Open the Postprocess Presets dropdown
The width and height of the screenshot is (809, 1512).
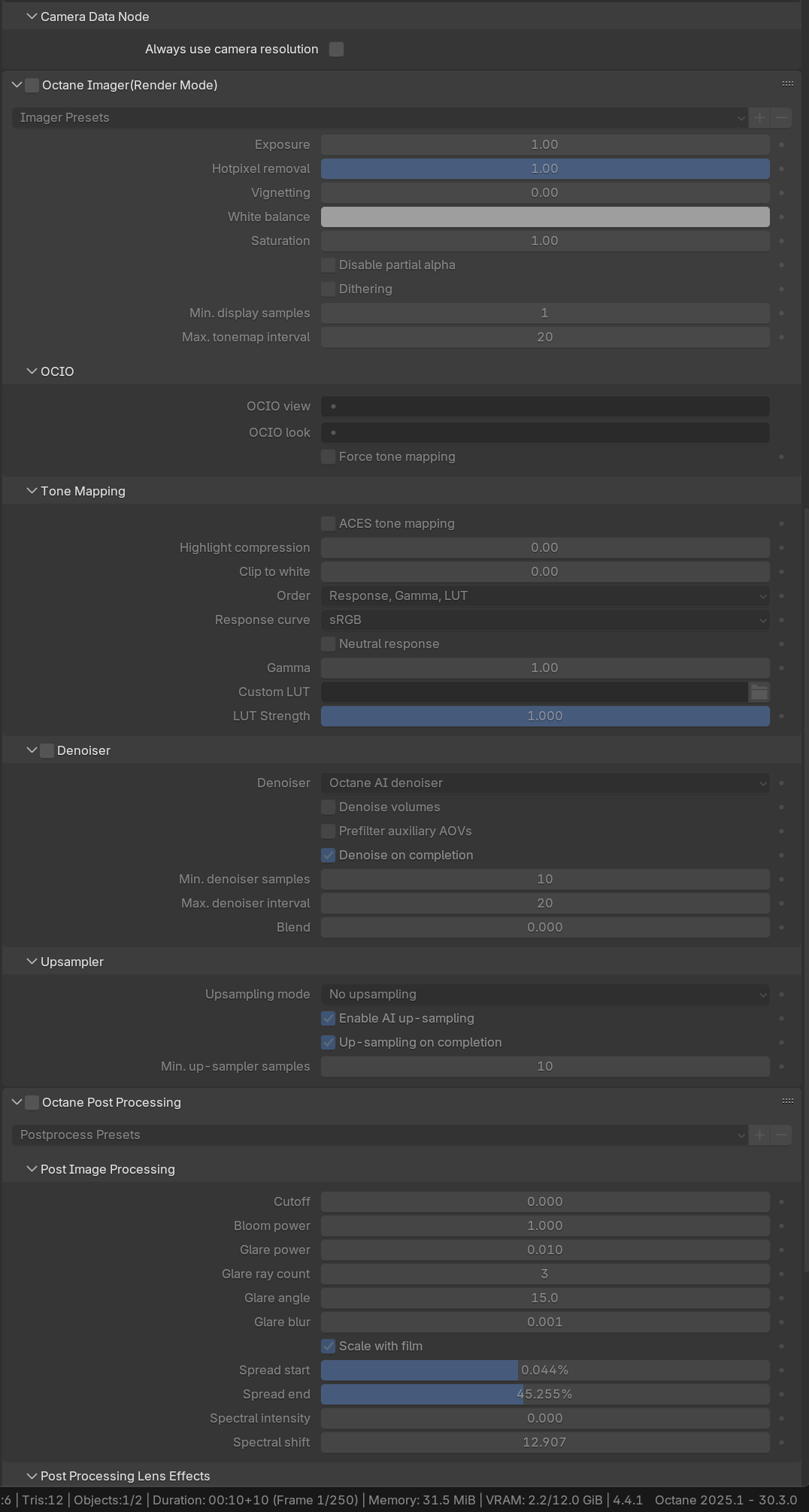point(380,1135)
